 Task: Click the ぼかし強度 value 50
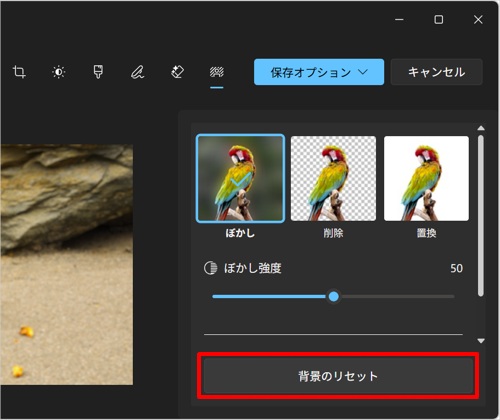tap(456, 268)
